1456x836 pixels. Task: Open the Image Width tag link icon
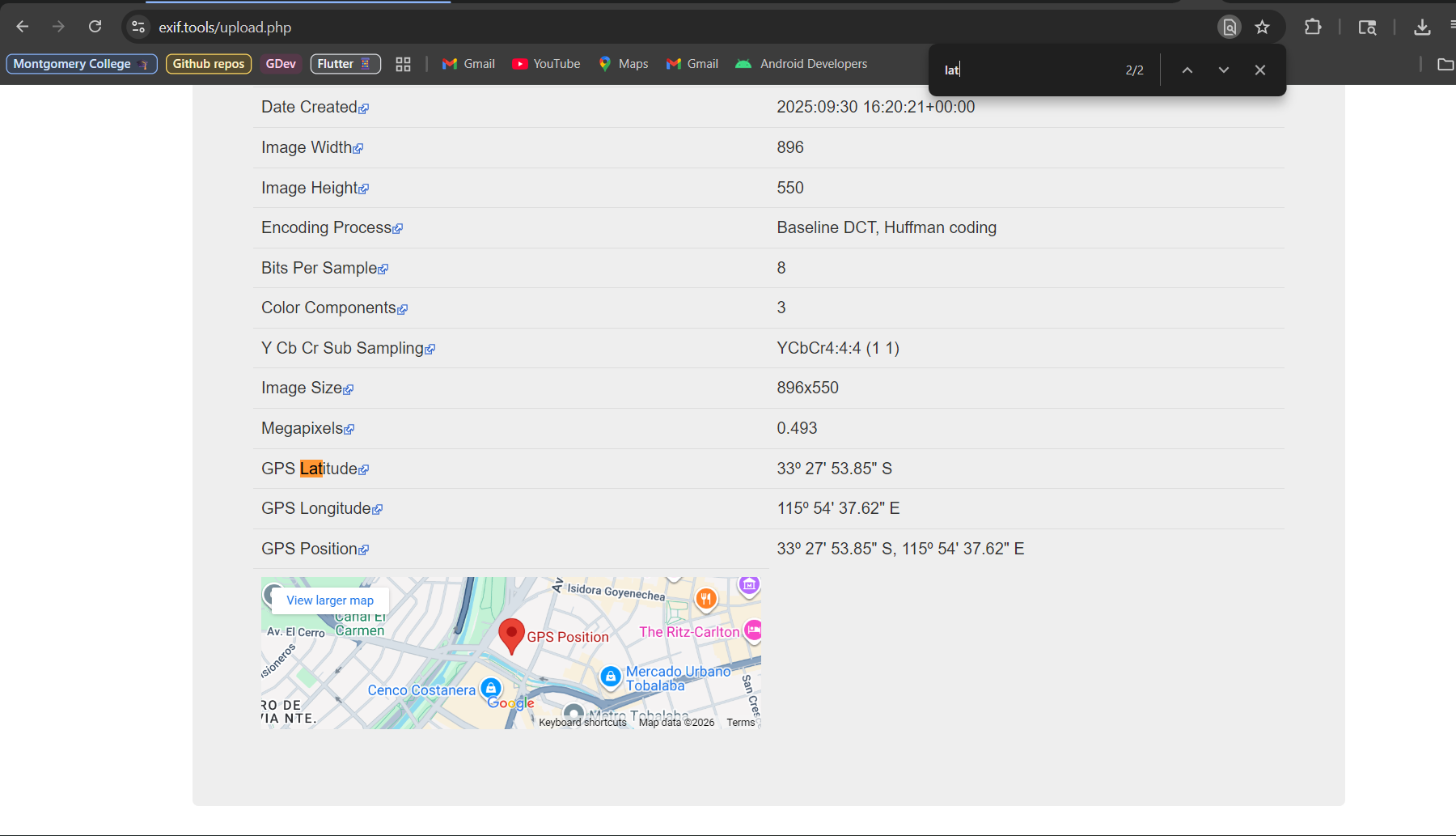point(358,149)
